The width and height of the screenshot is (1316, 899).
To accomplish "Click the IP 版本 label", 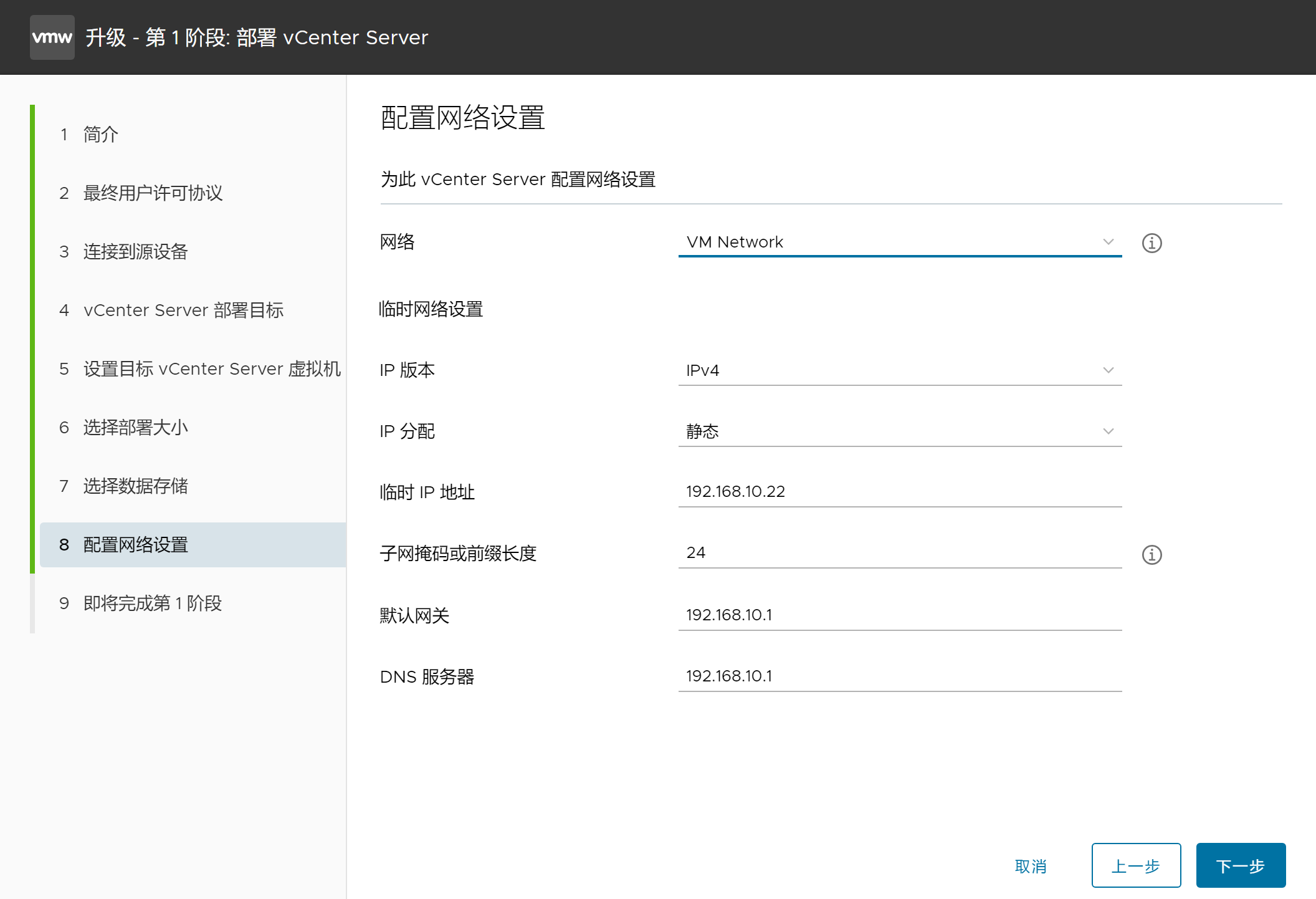I will click(x=408, y=370).
